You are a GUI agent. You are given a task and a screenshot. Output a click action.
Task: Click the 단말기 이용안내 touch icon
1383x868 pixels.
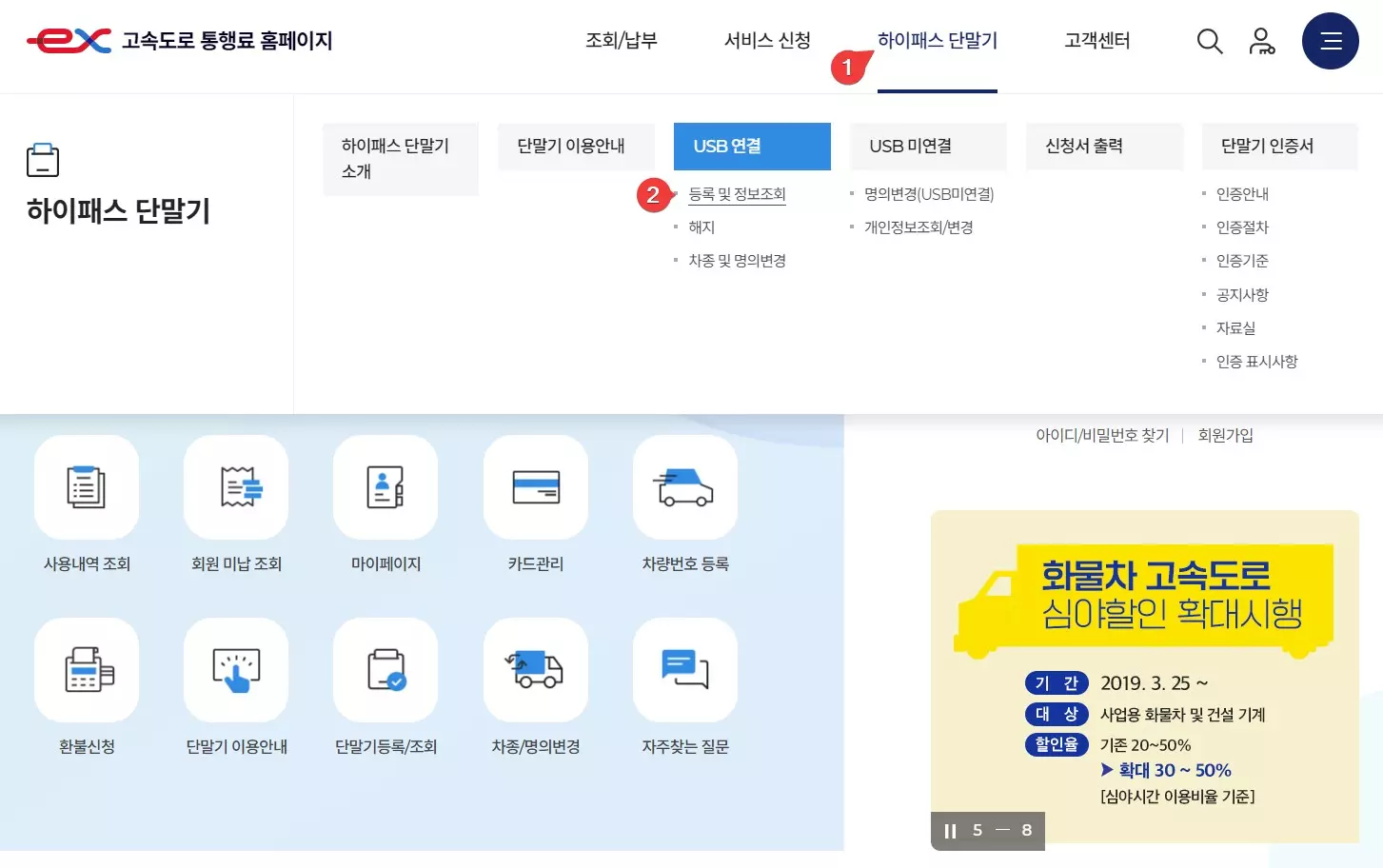click(236, 670)
